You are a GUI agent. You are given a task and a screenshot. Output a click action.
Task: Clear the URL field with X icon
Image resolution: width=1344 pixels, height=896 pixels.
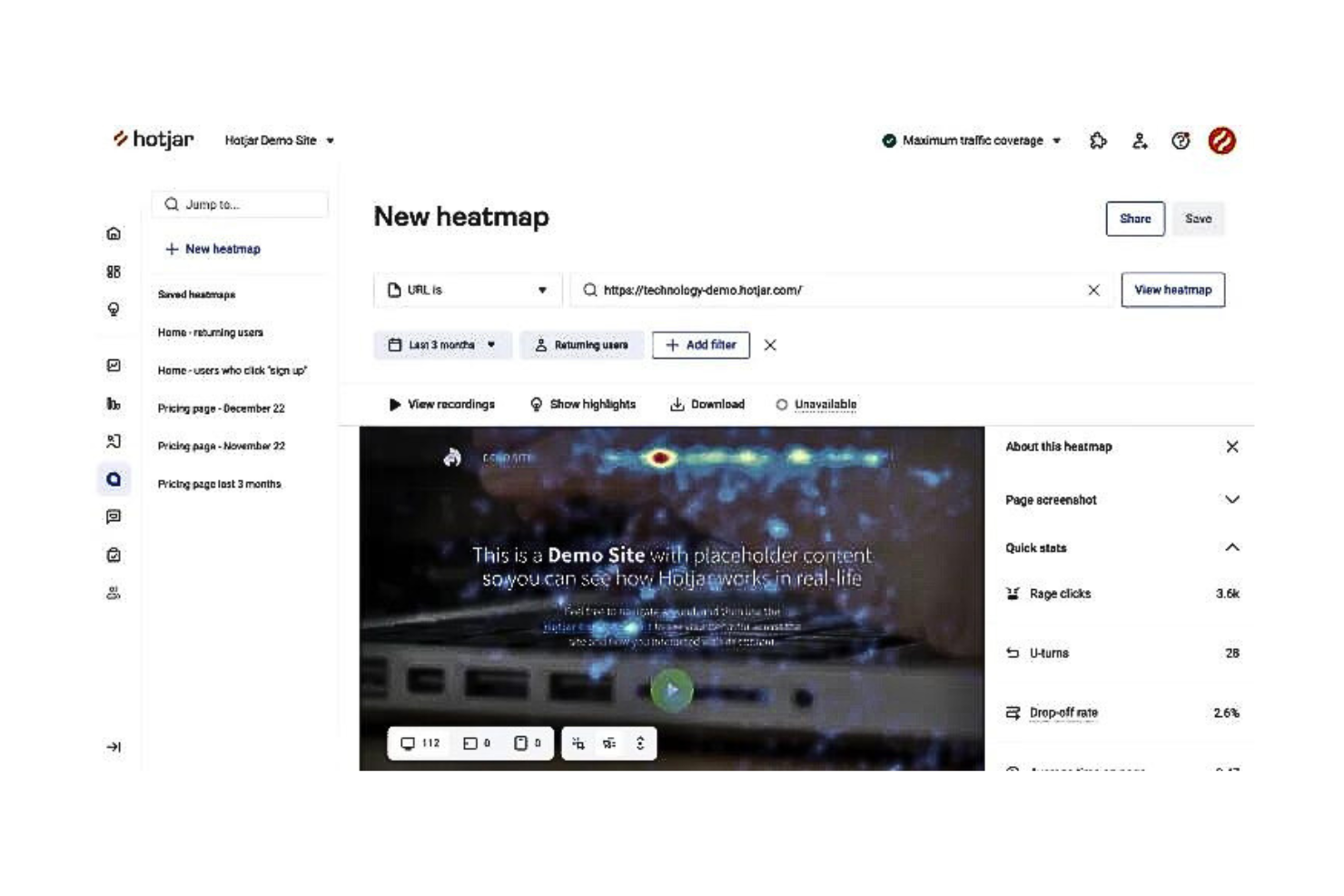pos(1093,290)
